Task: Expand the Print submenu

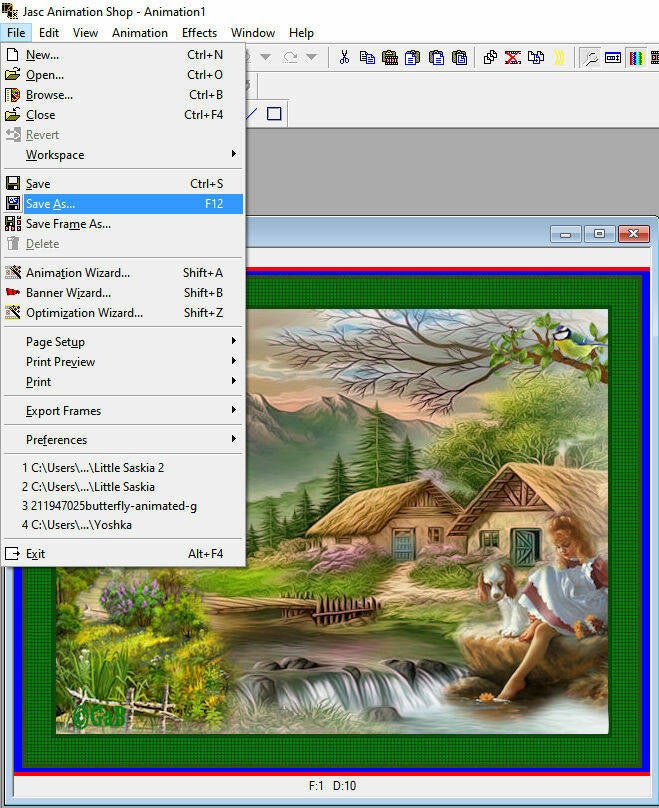Action: pyautogui.click(x=123, y=382)
